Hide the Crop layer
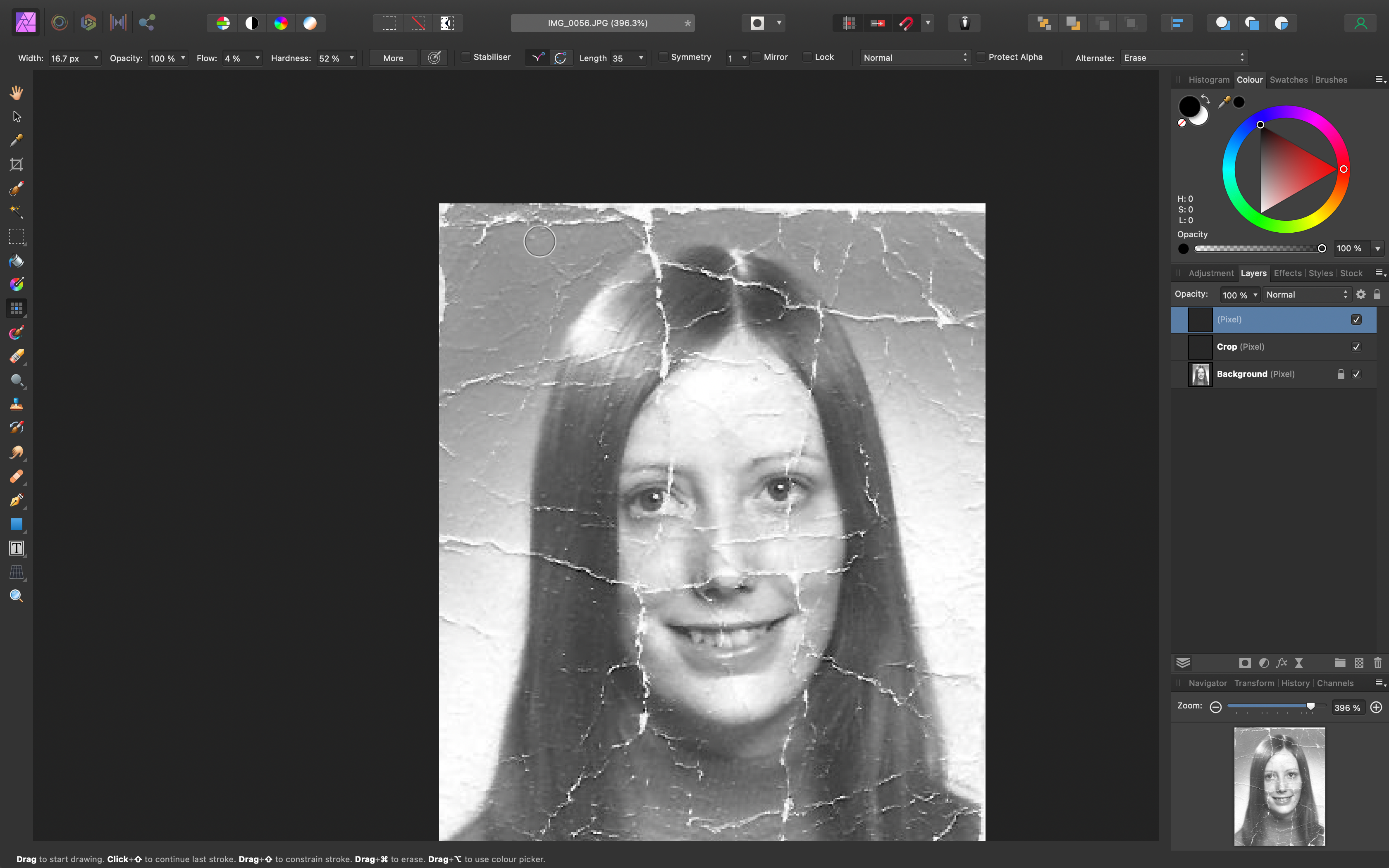The width and height of the screenshot is (1389, 868). click(1356, 347)
